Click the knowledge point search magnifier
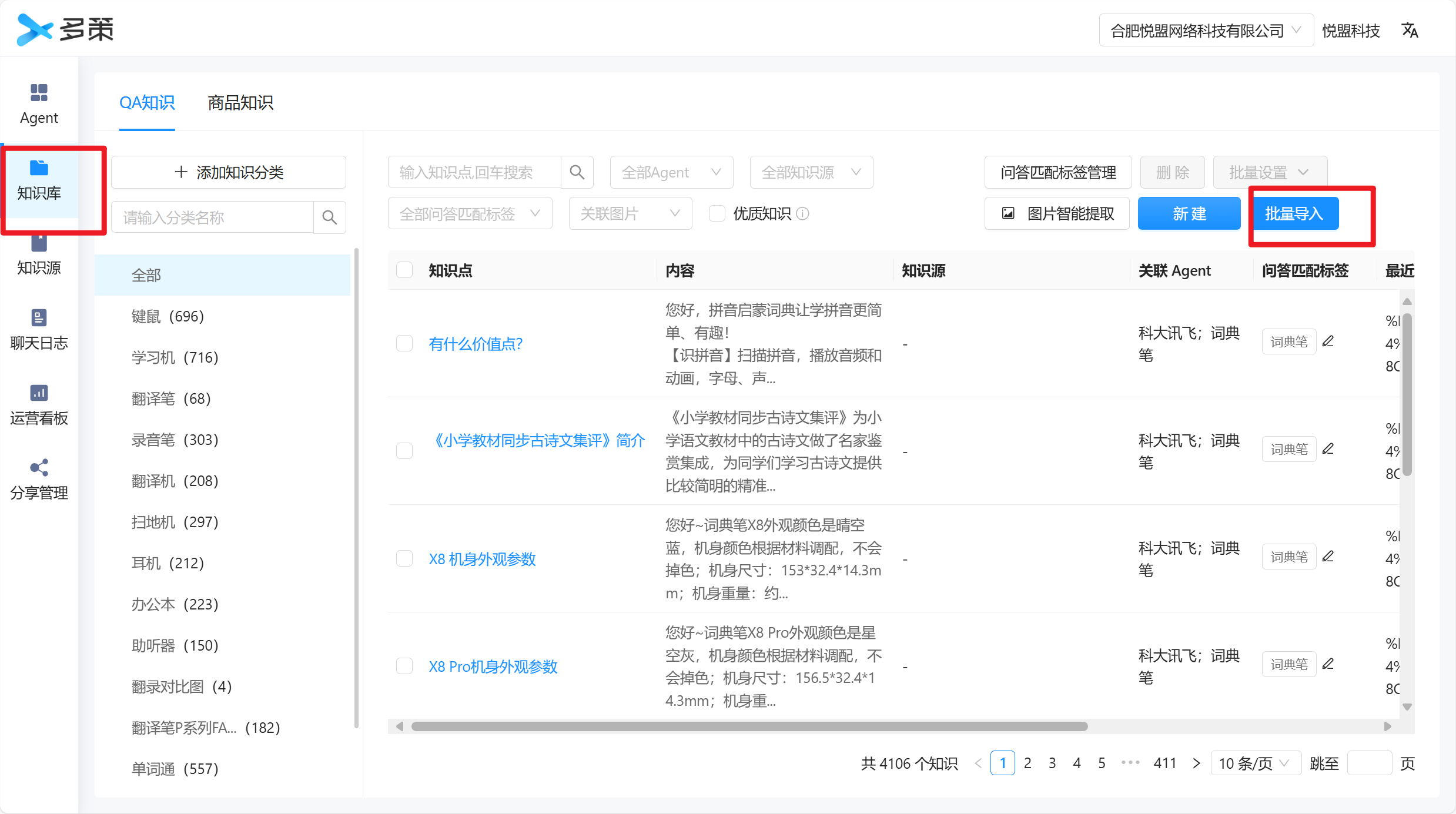The width and height of the screenshot is (1456, 814). [577, 172]
